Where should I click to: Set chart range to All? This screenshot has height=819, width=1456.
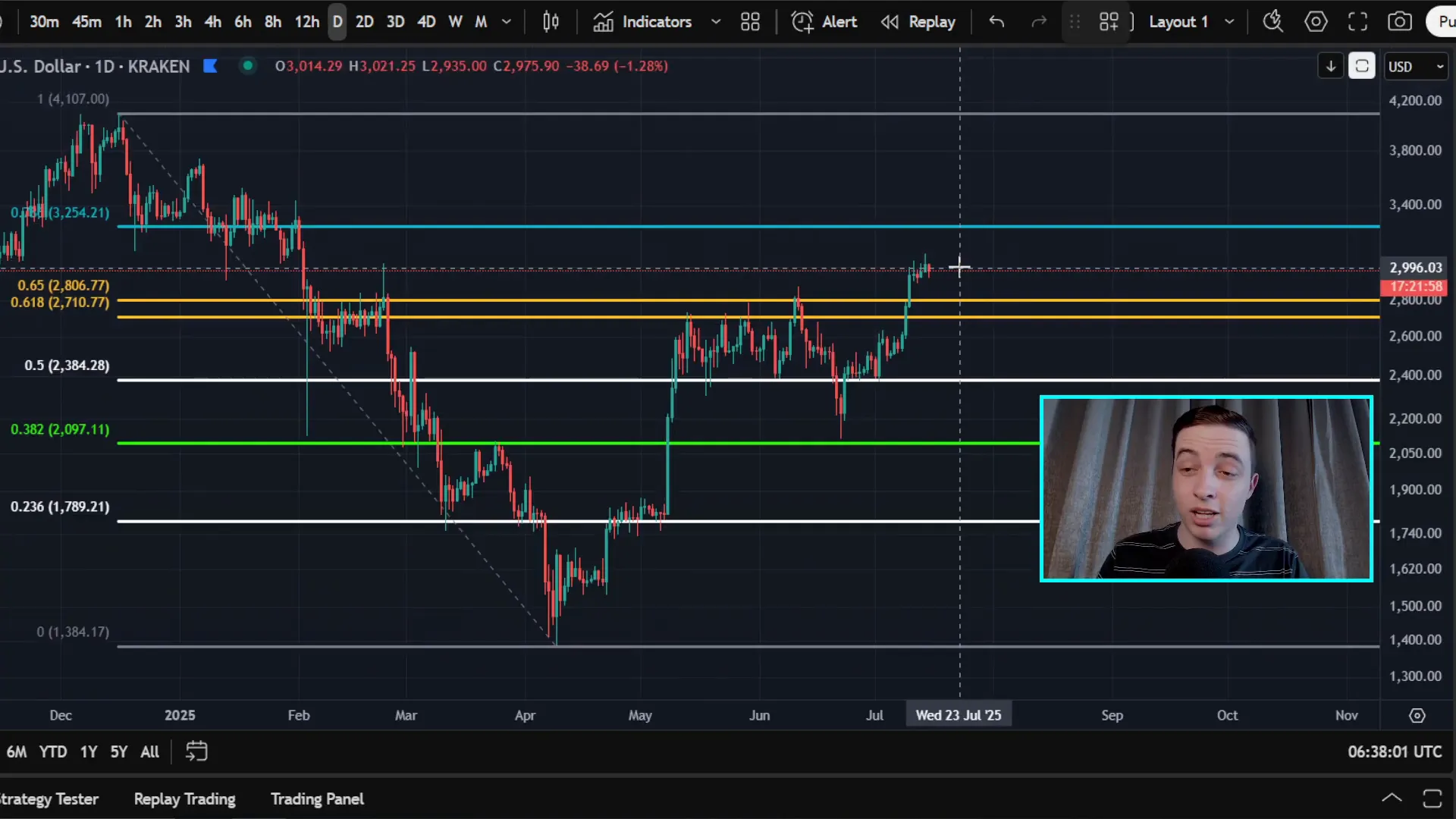pos(150,752)
